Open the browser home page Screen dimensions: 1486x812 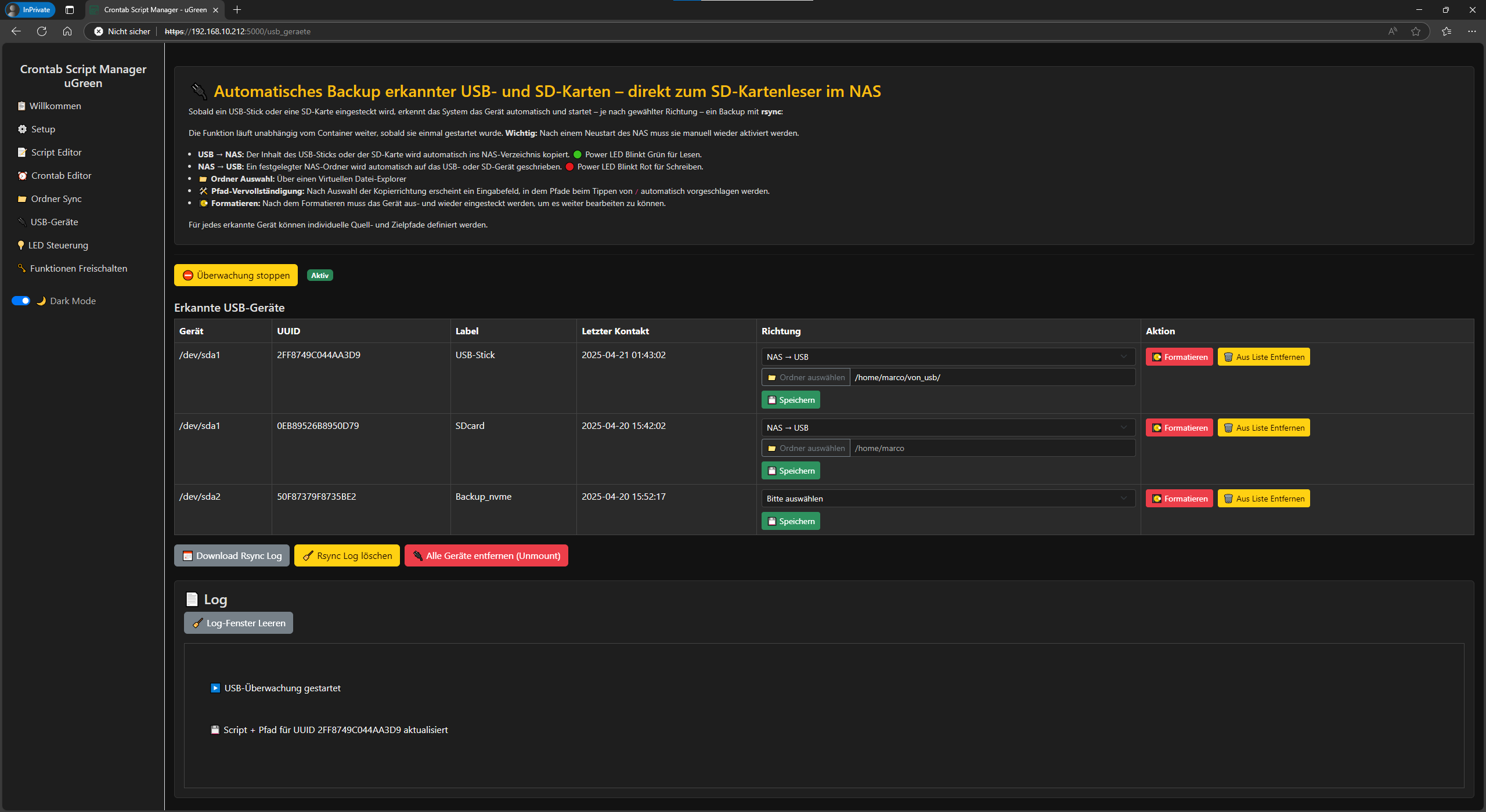(67, 31)
